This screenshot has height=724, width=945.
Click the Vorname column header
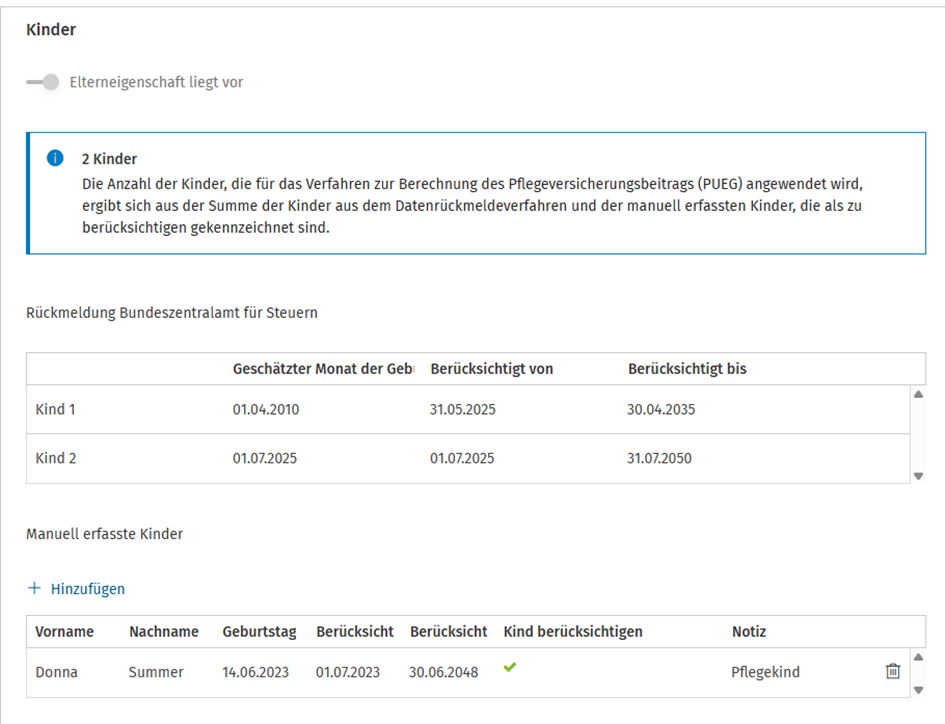(x=64, y=632)
